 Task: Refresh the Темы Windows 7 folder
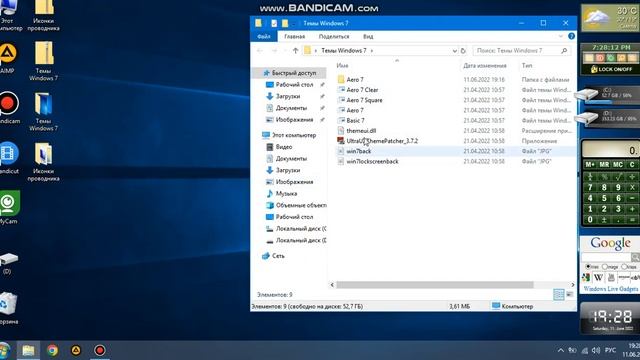[x=463, y=51]
